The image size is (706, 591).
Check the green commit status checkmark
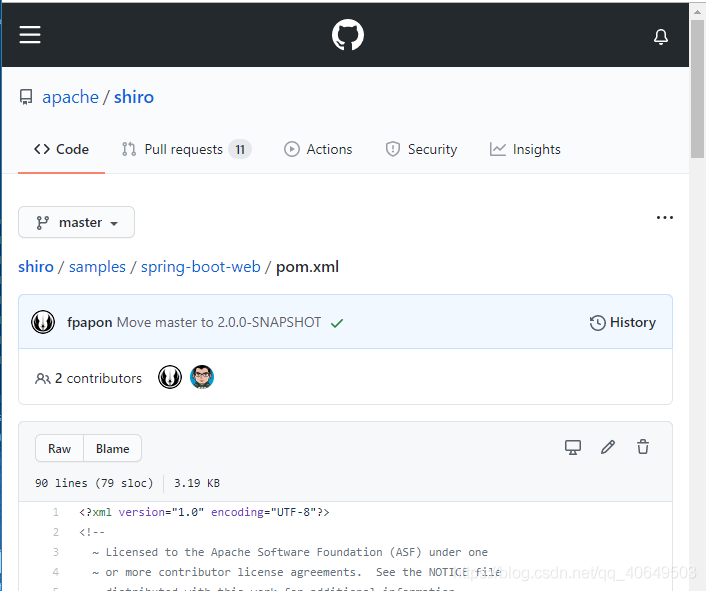coord(337,323)
